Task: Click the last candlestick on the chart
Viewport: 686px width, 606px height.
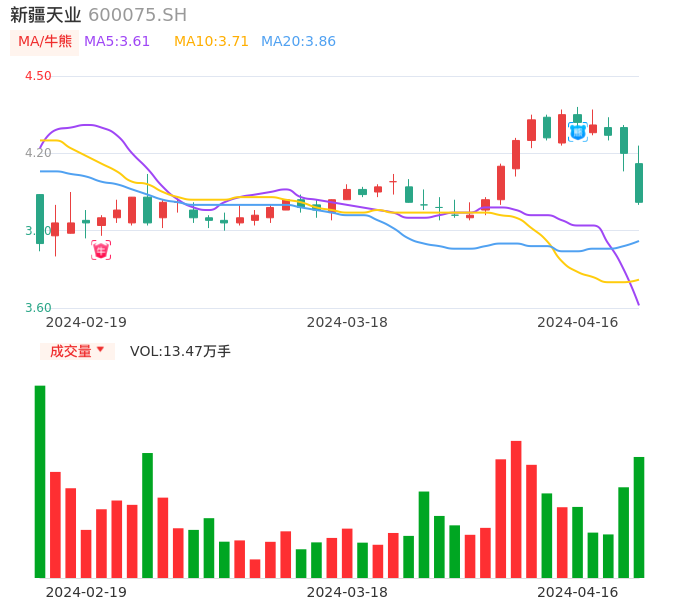Action: click(x=639, y=183)
